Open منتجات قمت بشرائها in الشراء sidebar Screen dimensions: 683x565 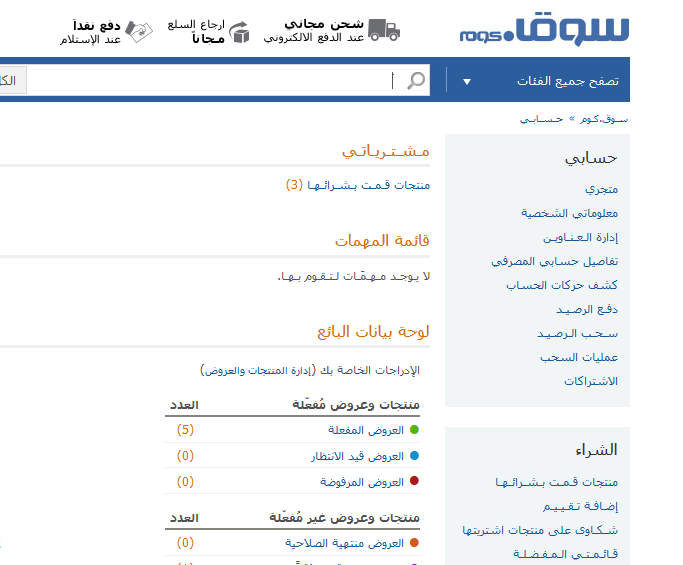[x=556, y=482]
